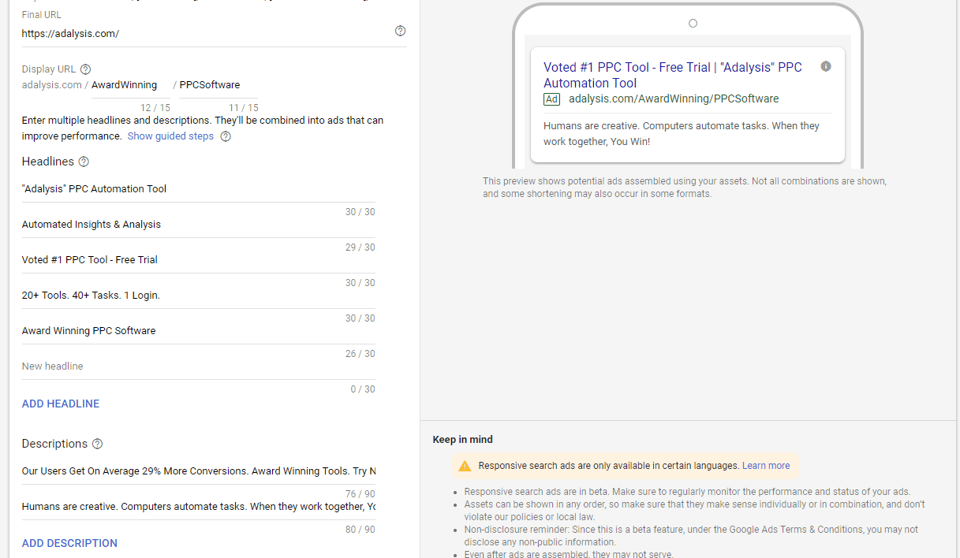Click the info icon in ad preview card
Image resolution: width=960 pixels, height=558 pixels.
click(x=825, y=67)
